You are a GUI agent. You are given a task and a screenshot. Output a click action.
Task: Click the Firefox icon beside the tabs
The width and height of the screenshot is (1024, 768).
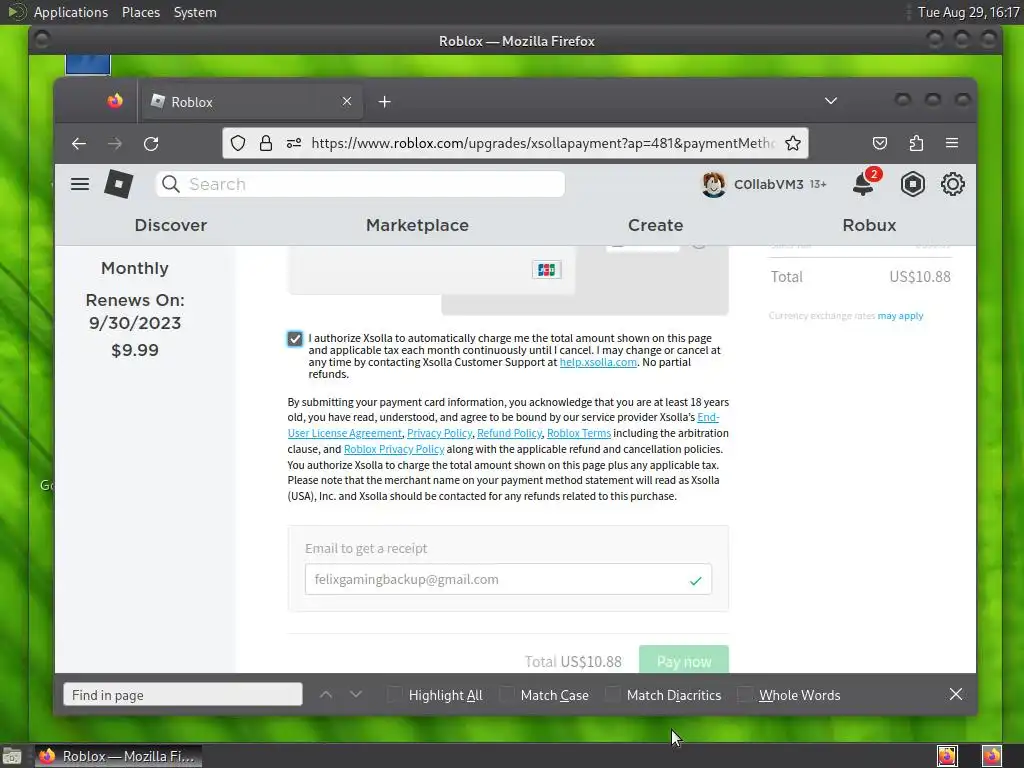coord(115,101)
